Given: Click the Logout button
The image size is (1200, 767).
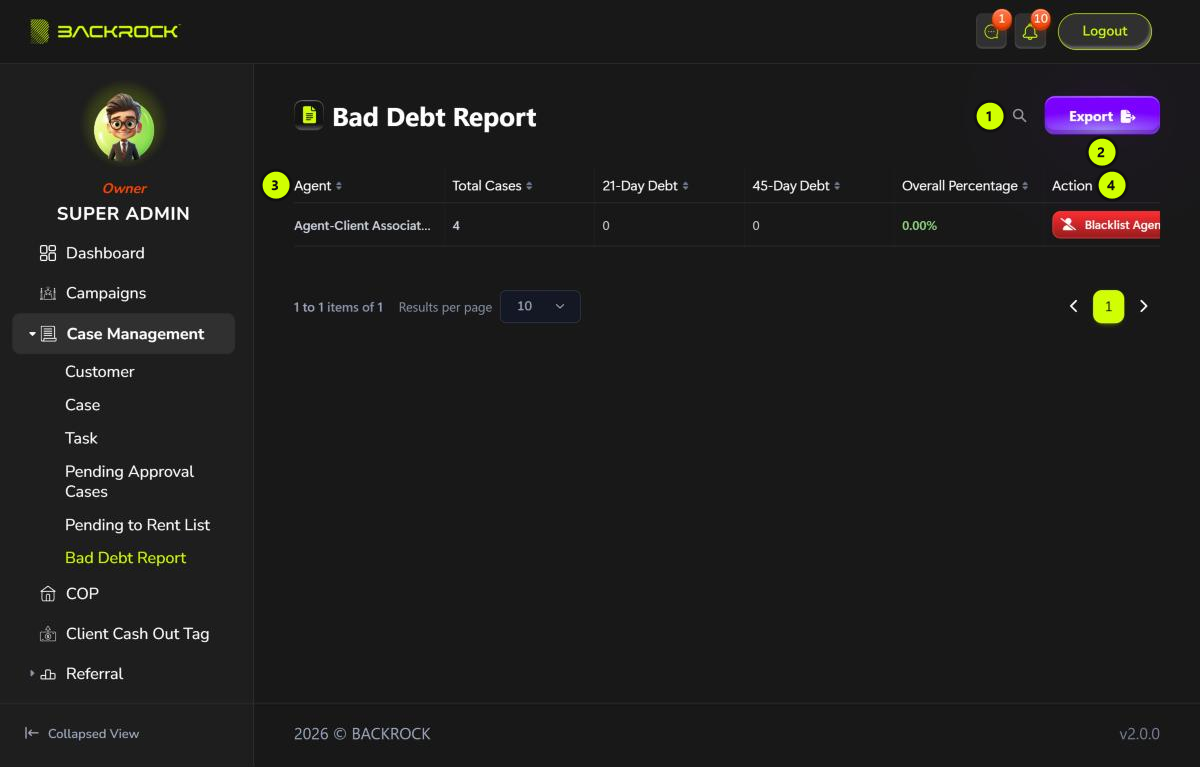Looking at the screenshot, I should 1105,31.
